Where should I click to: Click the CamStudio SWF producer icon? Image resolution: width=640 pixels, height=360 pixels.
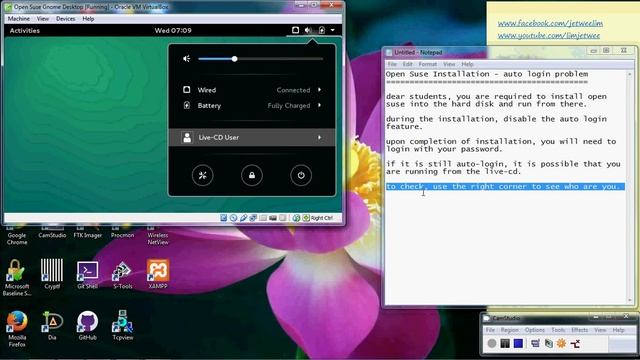click(x=575, y=344)
